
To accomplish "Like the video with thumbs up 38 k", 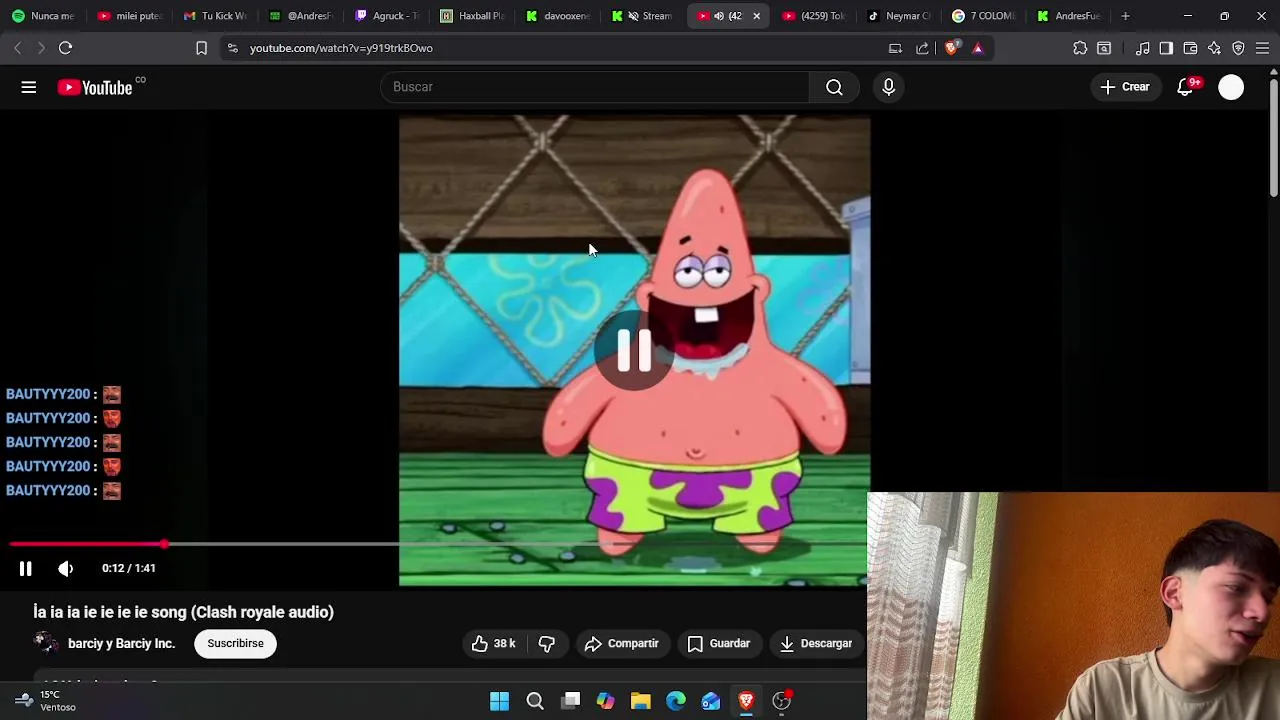I will (494, 643).
